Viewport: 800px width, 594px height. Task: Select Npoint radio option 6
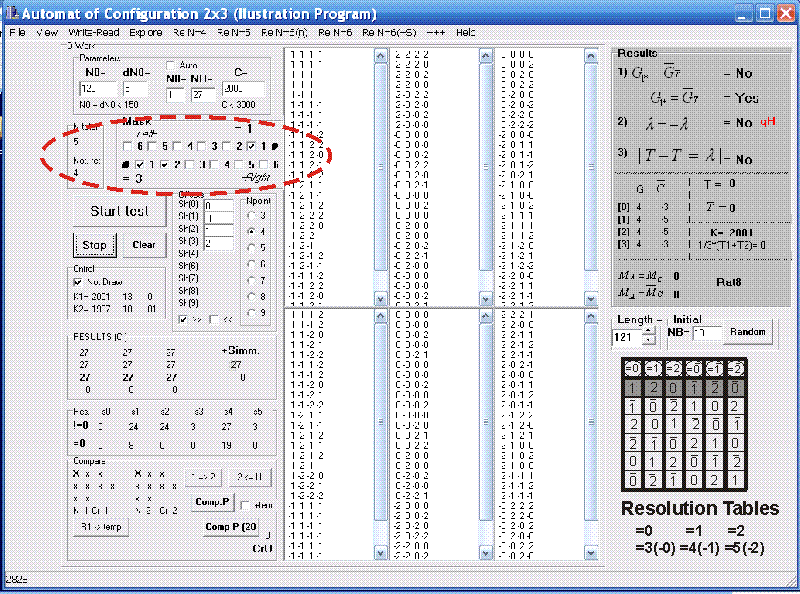click(251, 264)
